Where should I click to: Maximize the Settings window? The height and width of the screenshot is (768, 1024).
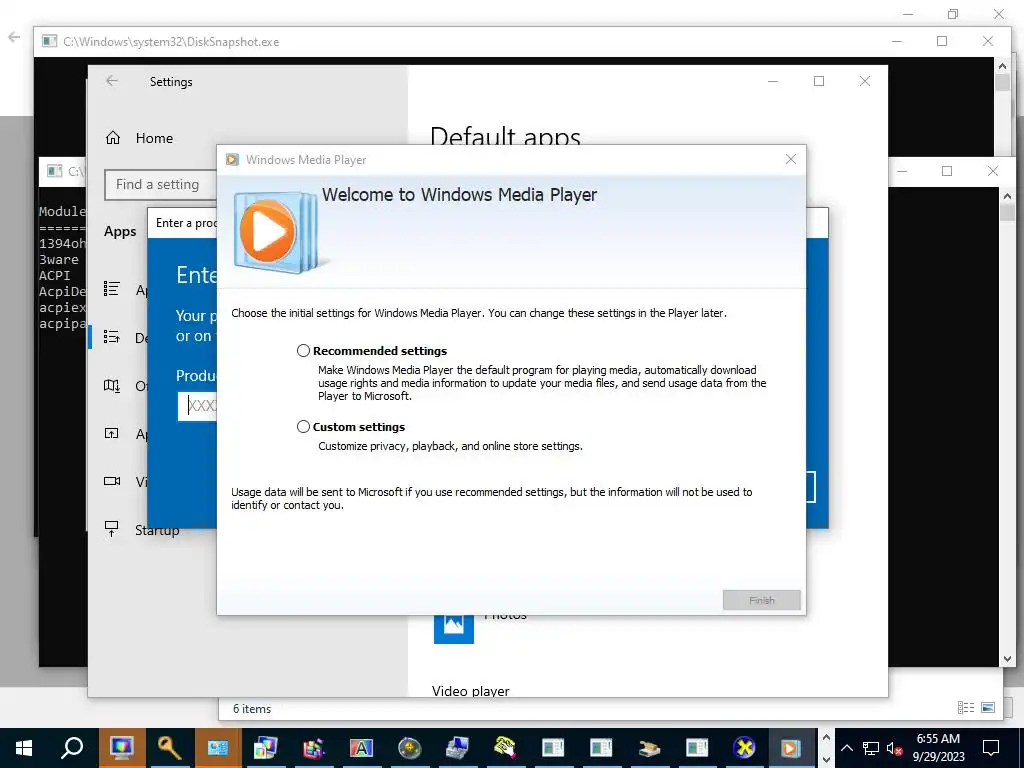[x=819, y=81]
